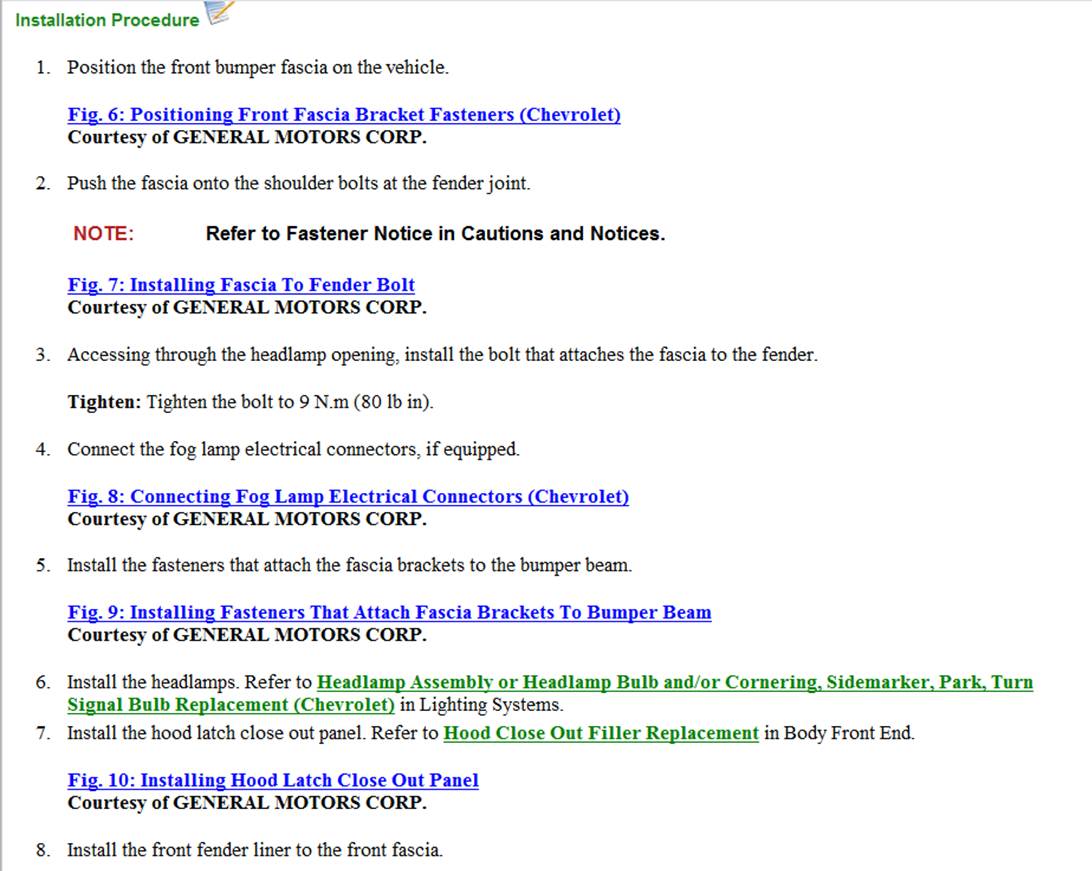Image resolution: width=1092 pixels, height=871 pixels.
Task: Click step 1 Position the front bumper fascia text
Action: tap(257, 68)
